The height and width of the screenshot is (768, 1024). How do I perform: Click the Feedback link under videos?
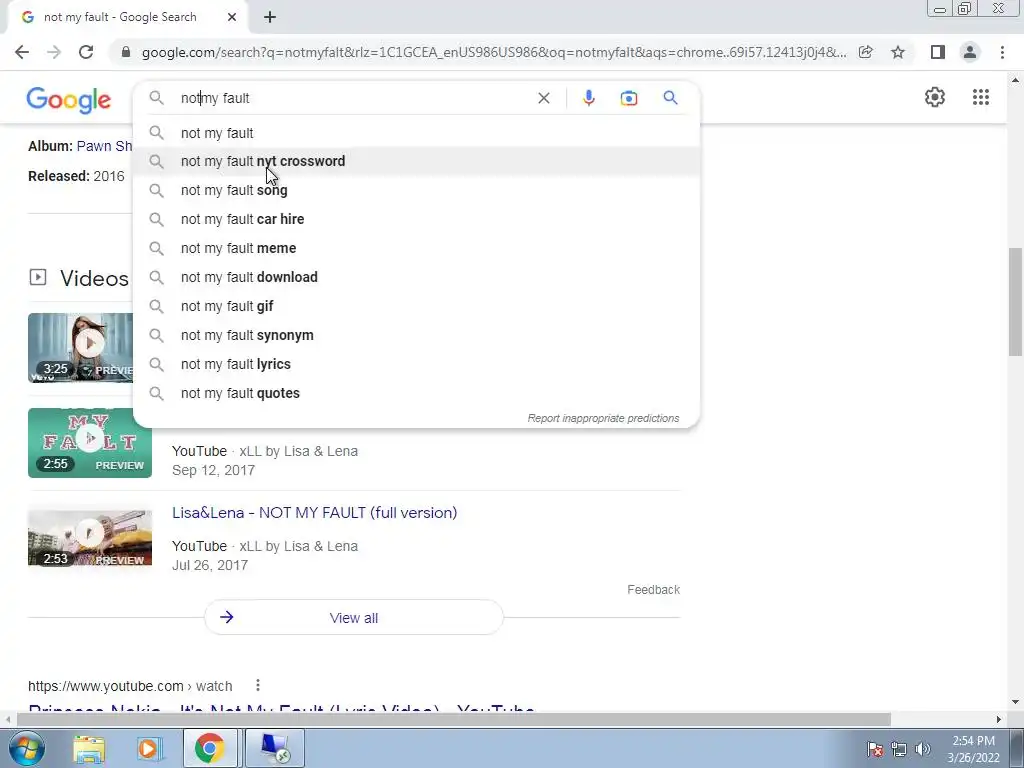653,590
